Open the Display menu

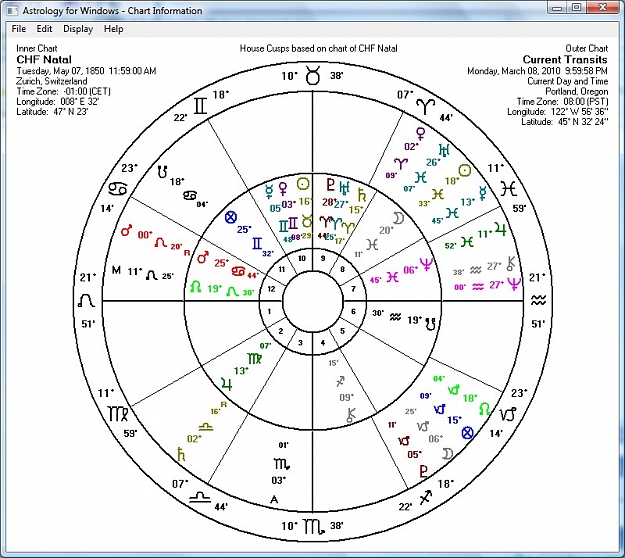(x=78, y=29)
